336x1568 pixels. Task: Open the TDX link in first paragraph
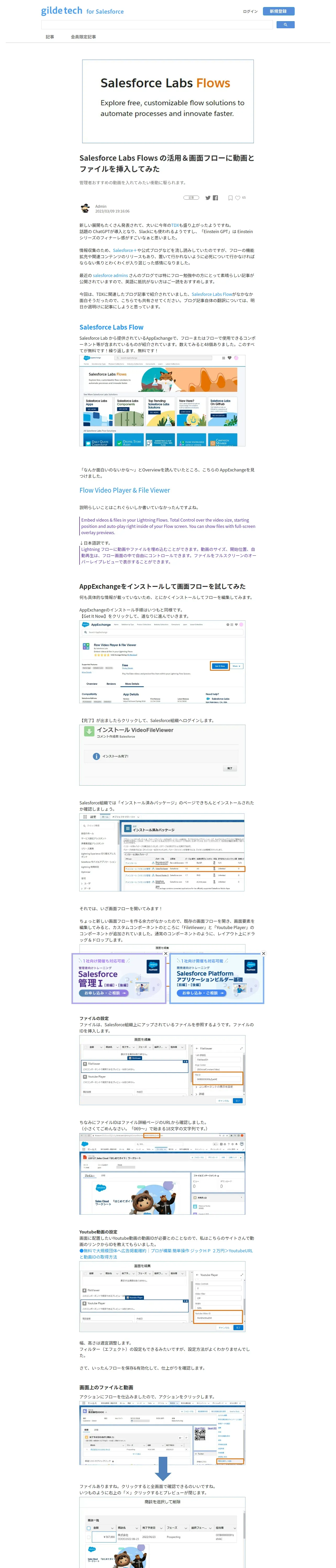[x=175, y=225]
